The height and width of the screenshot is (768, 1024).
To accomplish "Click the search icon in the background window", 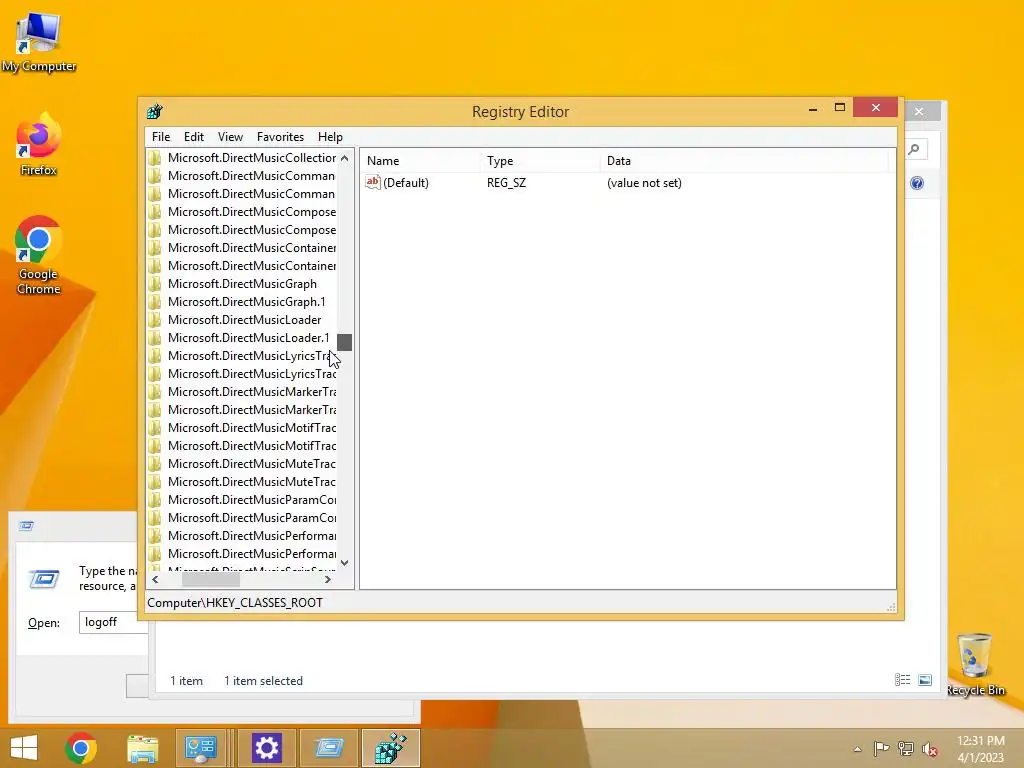I will pyautogui.click(x=914, y=150).
